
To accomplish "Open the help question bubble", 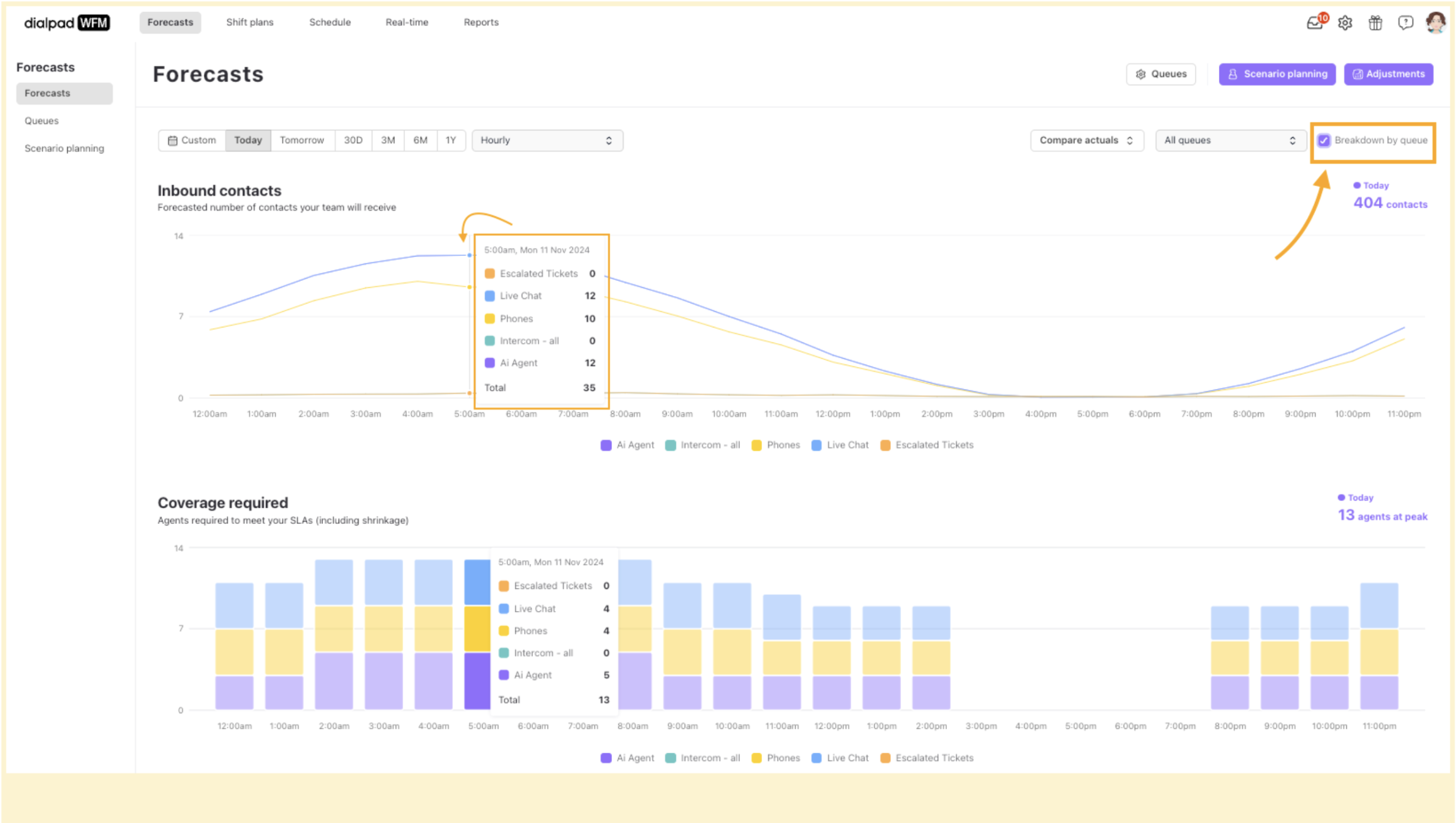I will (x=1406, y=23).
